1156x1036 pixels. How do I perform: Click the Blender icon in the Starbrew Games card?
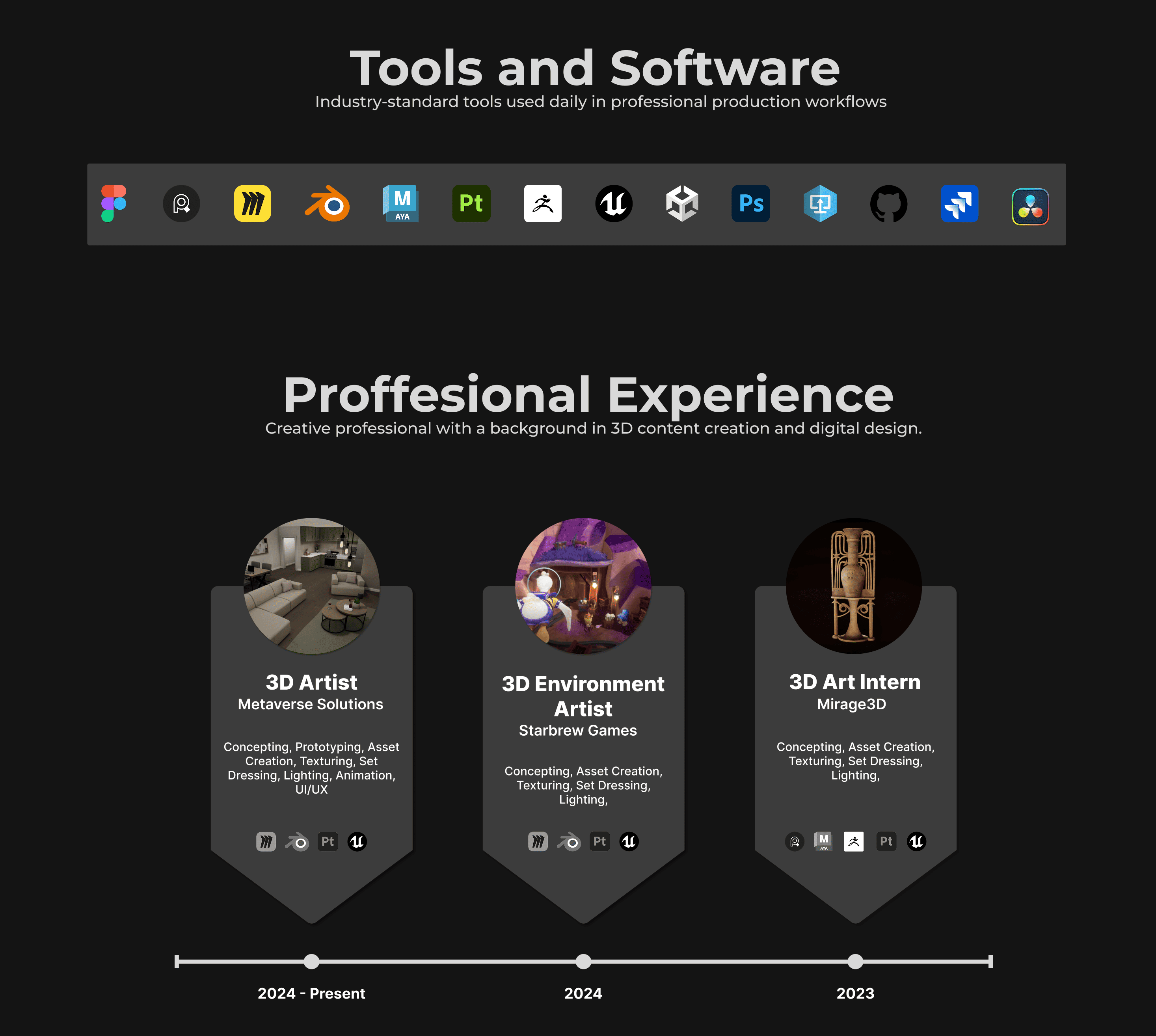[x=569, y=841]
